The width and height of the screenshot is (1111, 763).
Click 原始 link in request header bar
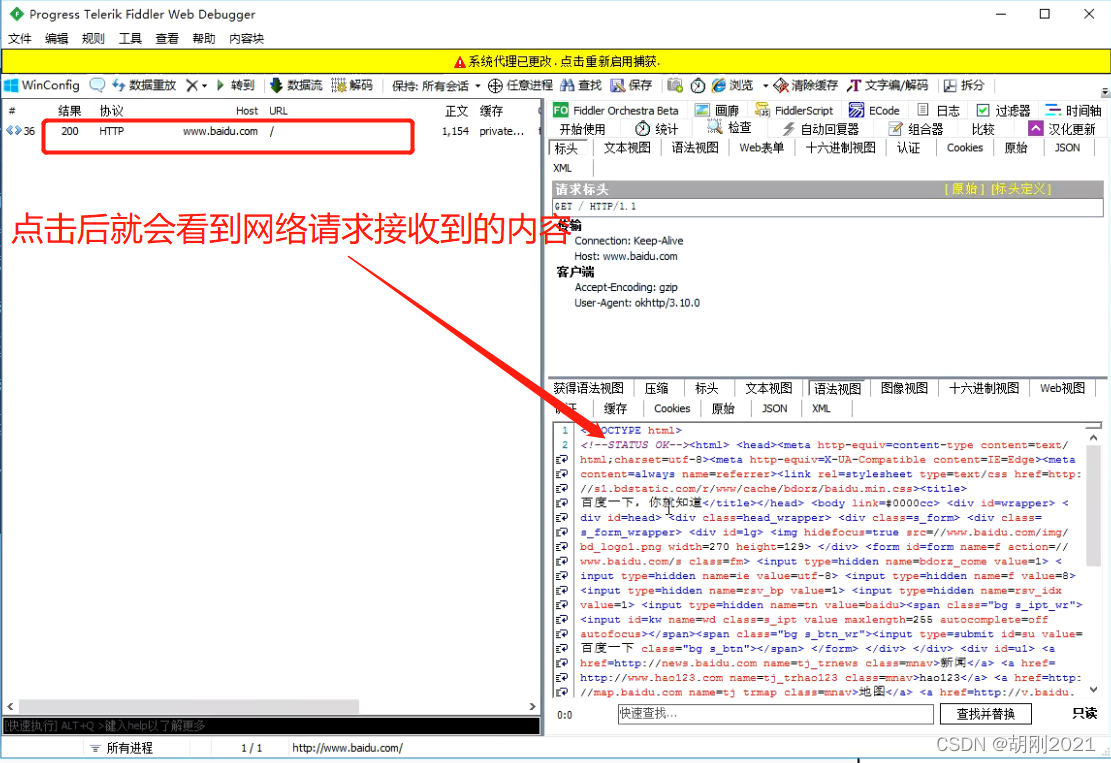(x=964, y=189)
